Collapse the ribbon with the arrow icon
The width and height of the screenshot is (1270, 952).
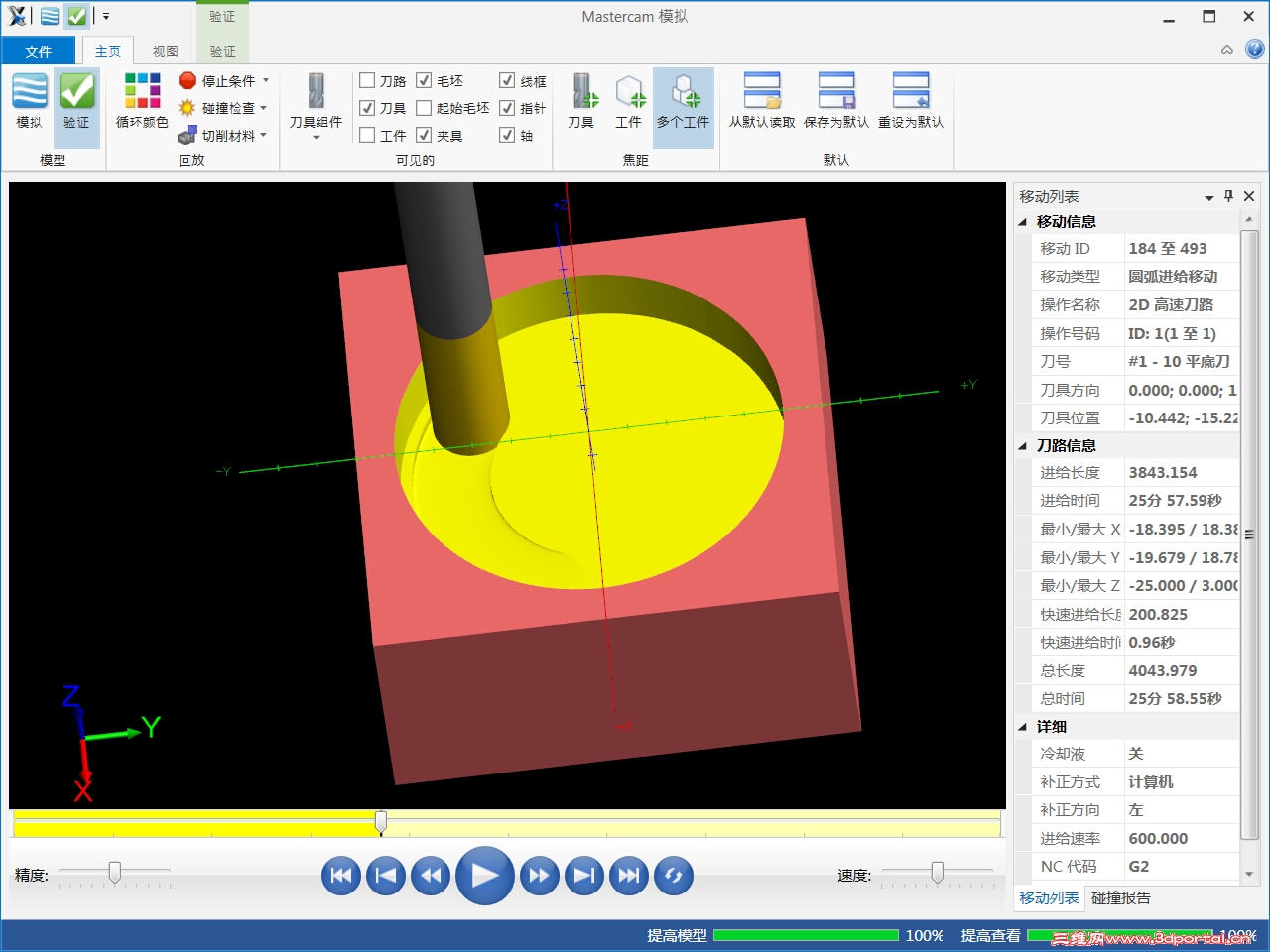pos(1227,50)
